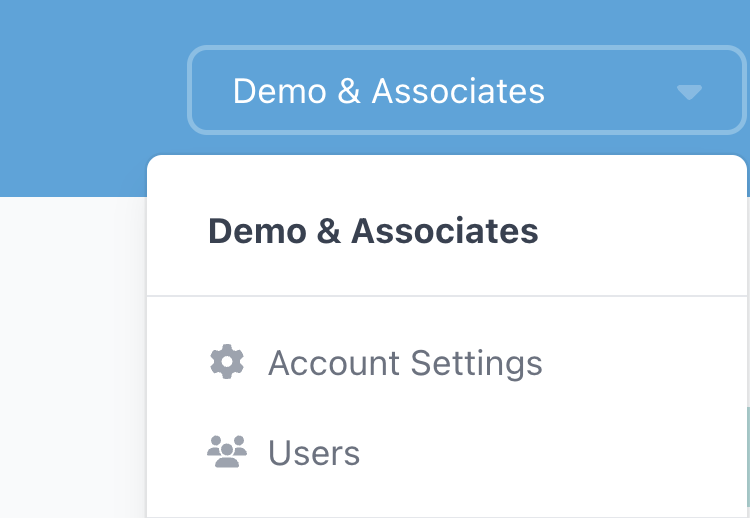Click the divider line under menu header

[447, 296]
